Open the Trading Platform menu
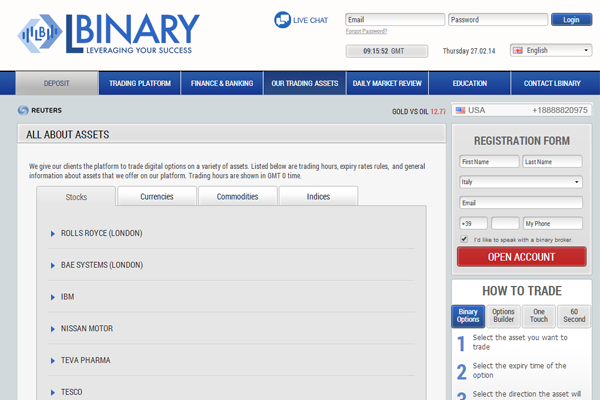Image resolution: width=600 pixels, height=400 pixels. [x=140, y=83]
